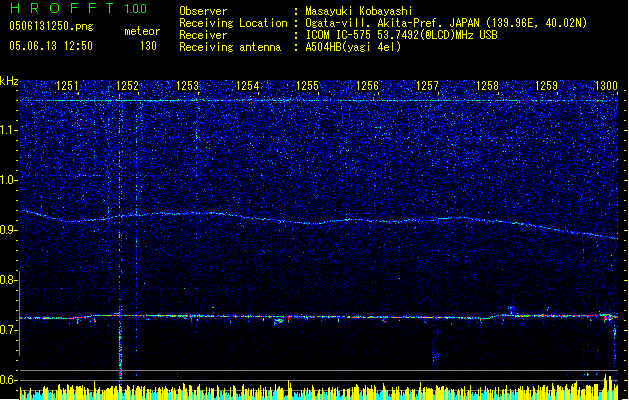Click the Receiving antenna label
629x400 pixels.
pos(230,47)
